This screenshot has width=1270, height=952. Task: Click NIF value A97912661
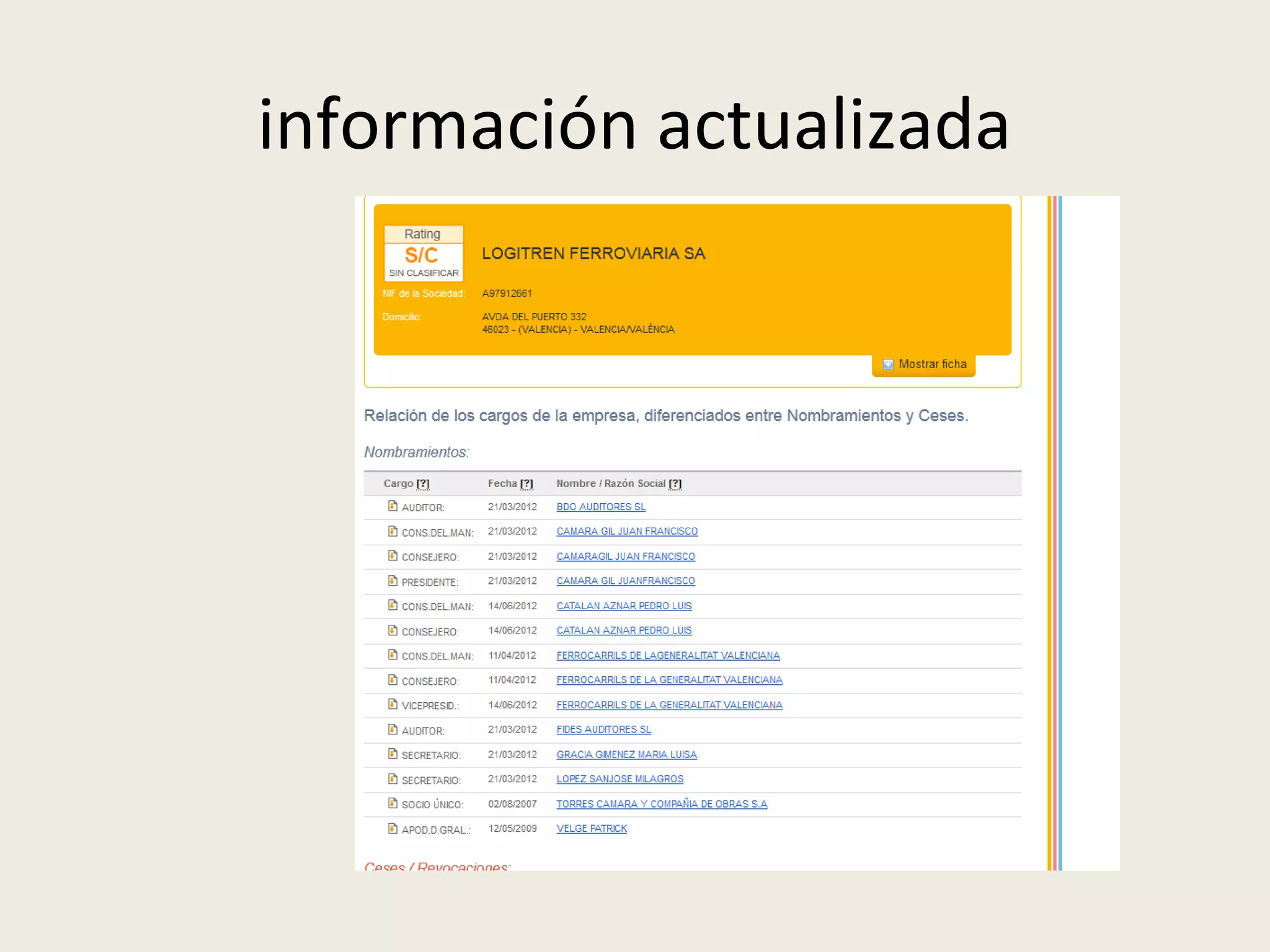pyautogui.click(x=507, y=294)
